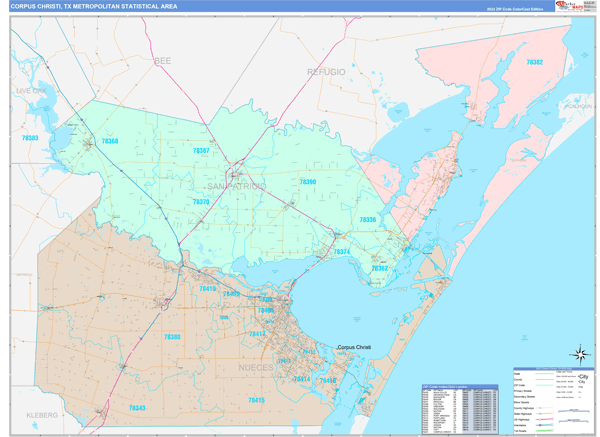
Task: Click ZIP code 78374 label
Action: tap(342, 251)
